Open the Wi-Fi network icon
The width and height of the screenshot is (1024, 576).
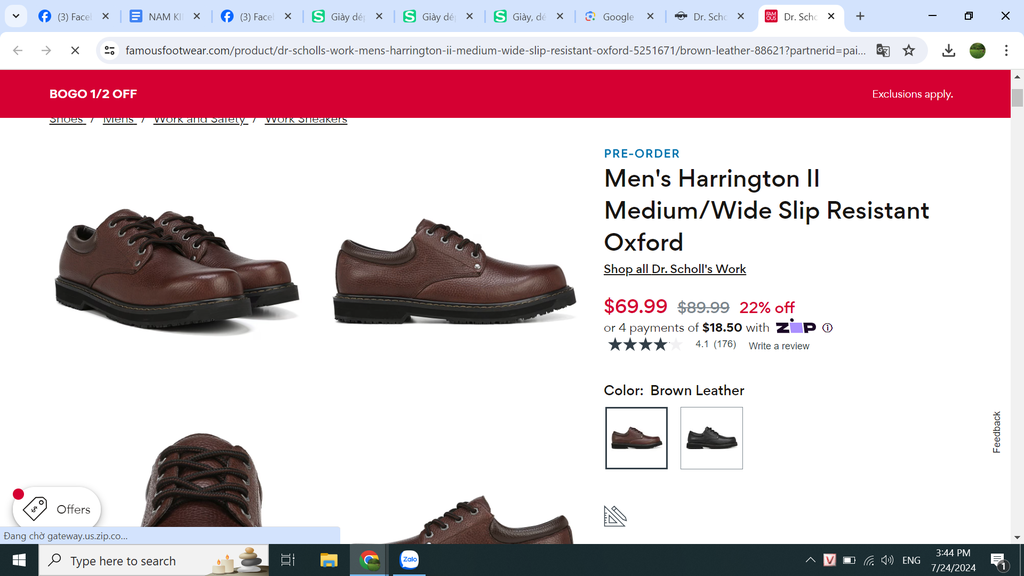click(869, 560)
